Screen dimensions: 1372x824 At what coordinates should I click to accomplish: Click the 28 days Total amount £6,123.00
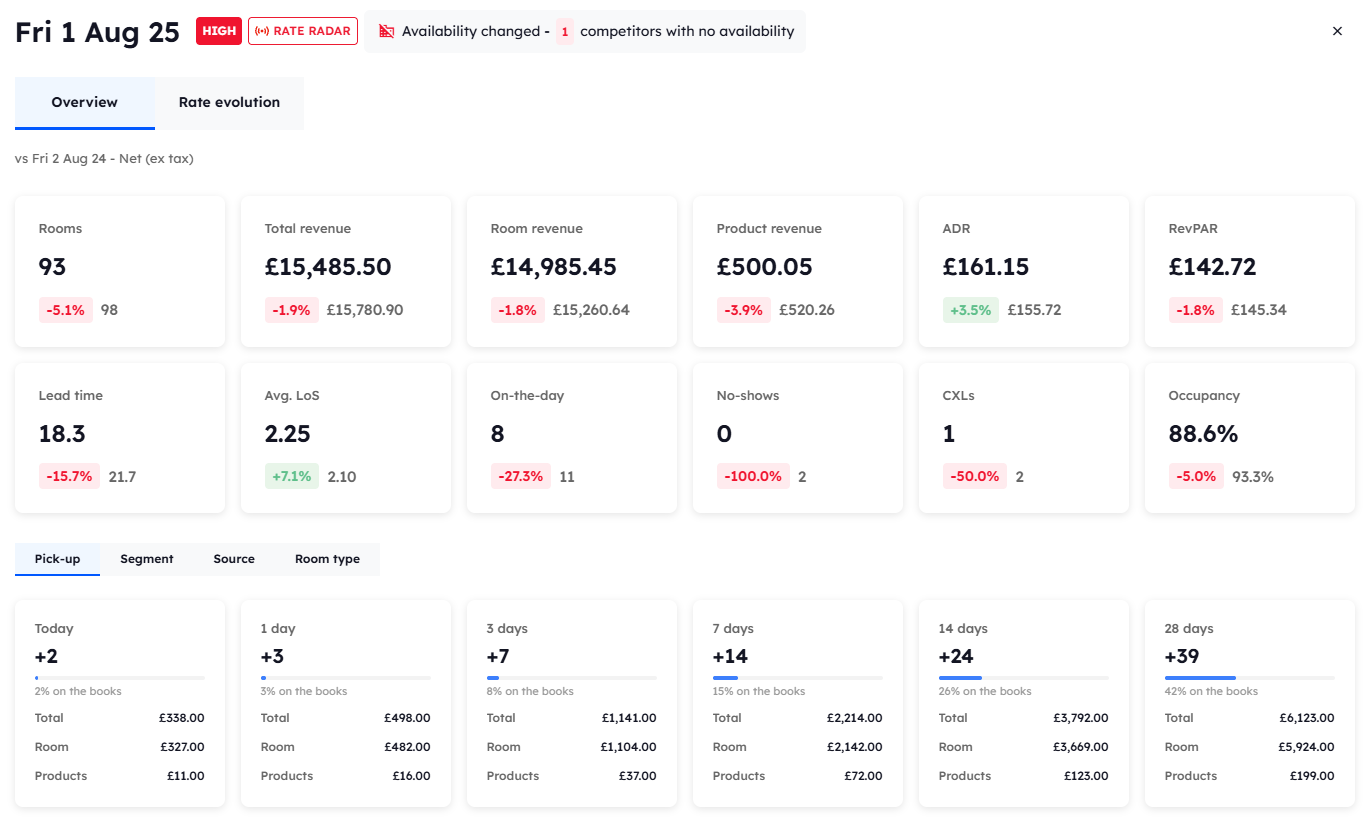[1306, 718]
